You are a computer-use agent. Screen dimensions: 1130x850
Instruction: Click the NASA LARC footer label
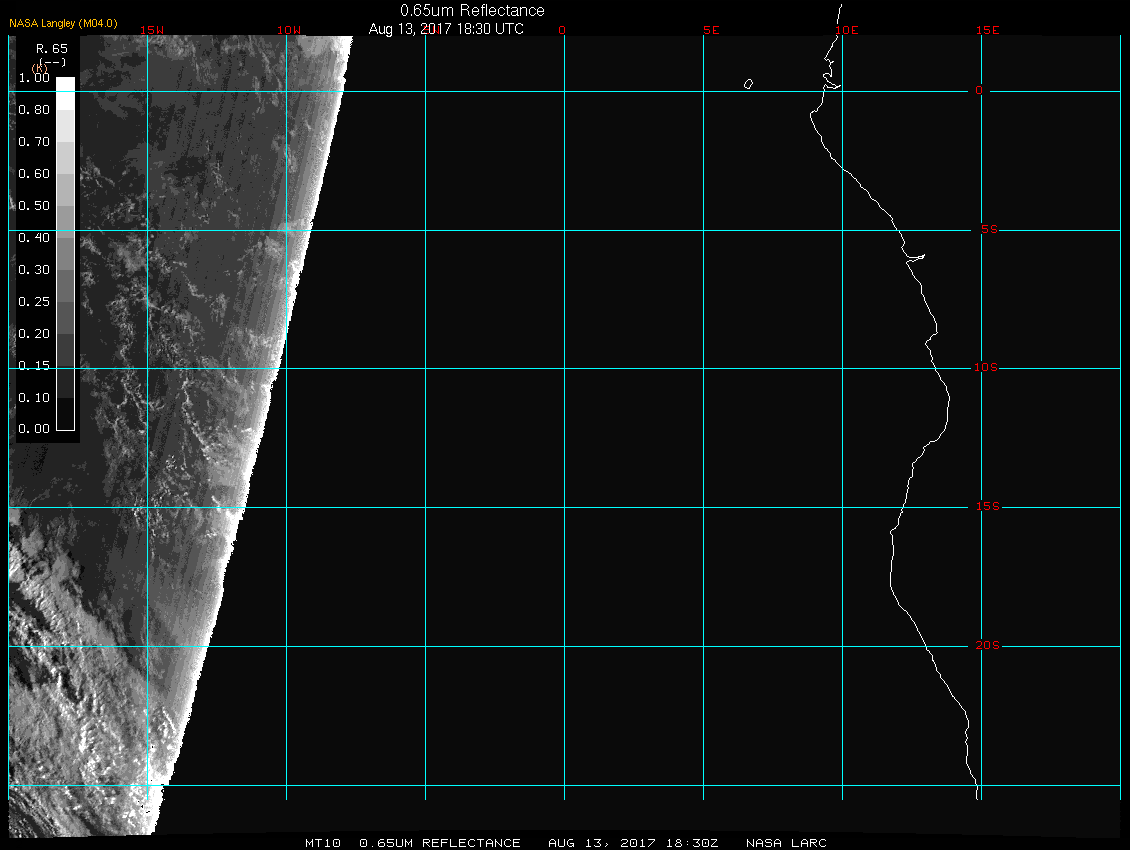point(787,843)
